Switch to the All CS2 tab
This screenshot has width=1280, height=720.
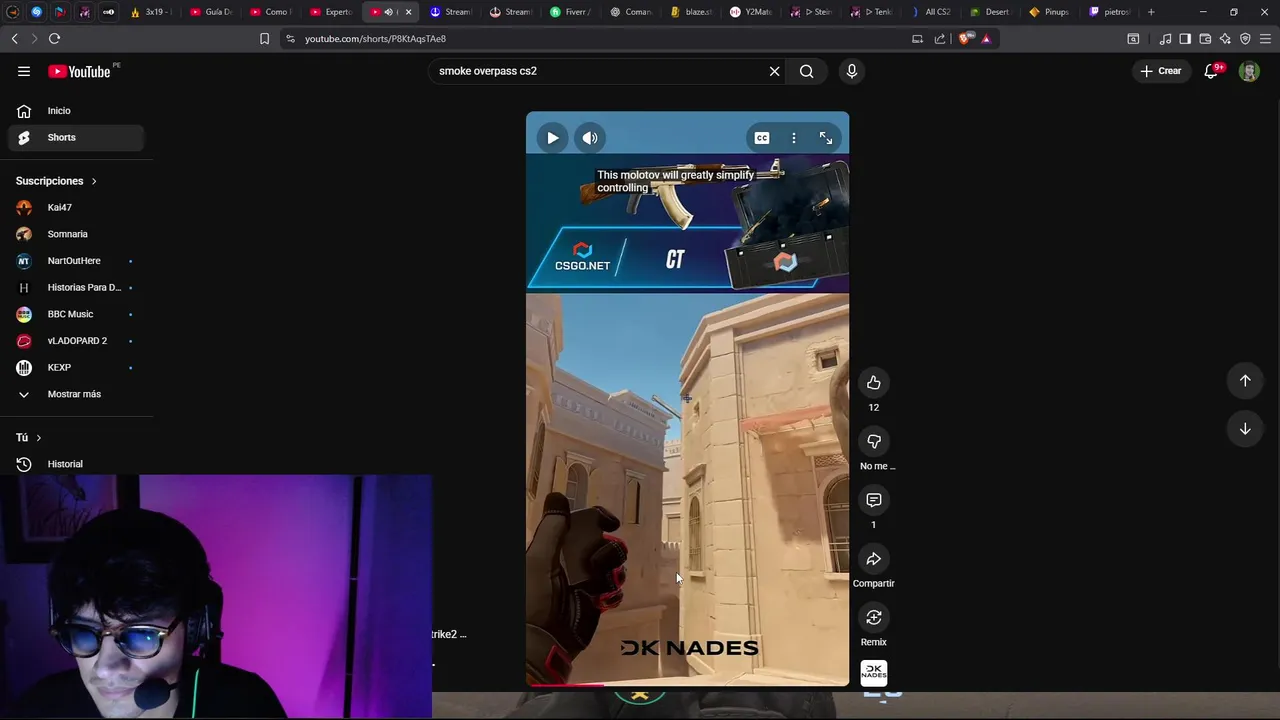[931, 12]
